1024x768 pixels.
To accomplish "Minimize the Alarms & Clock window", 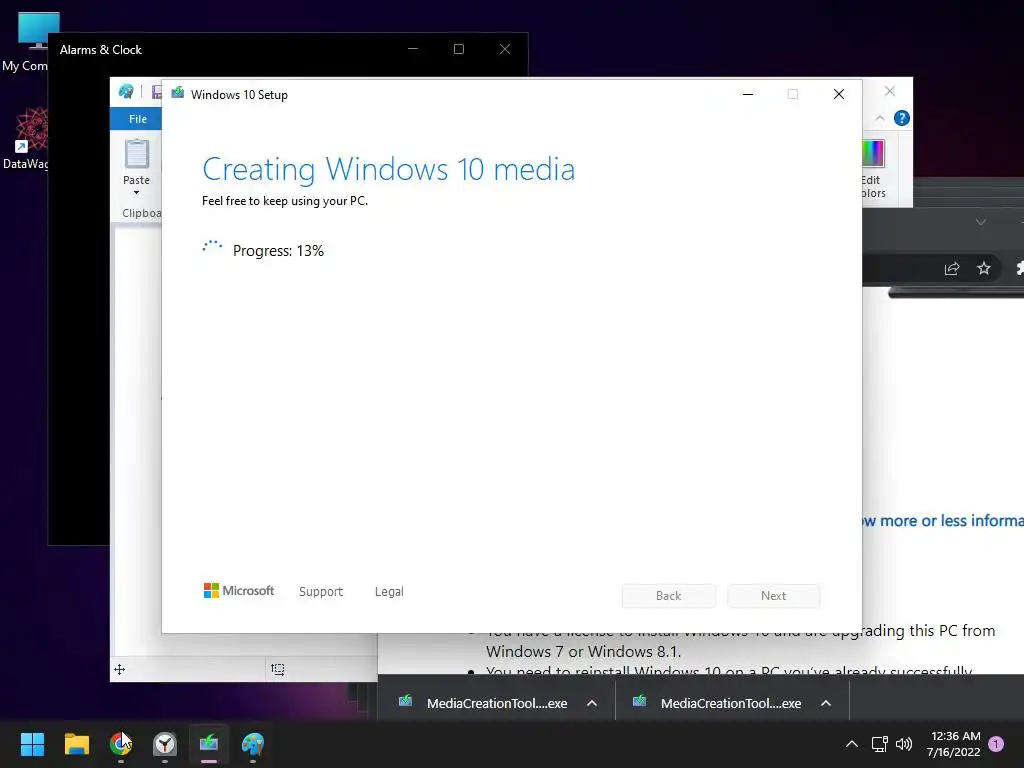I will point(413,49).
